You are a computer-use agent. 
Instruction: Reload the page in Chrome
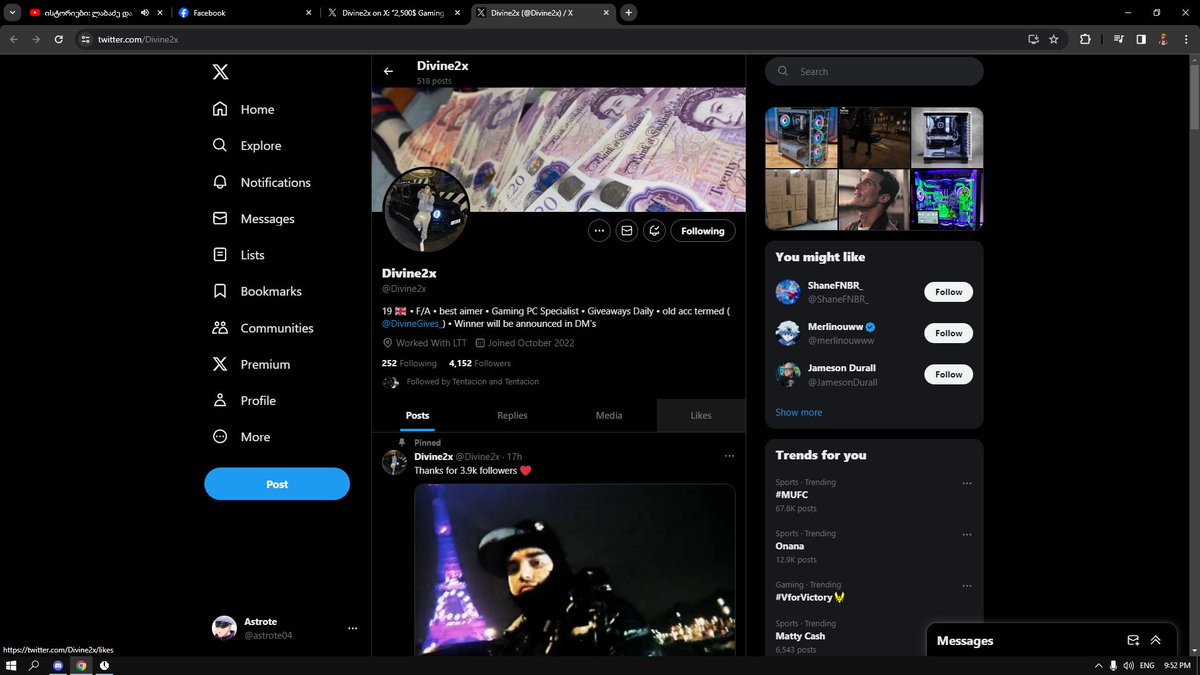click(x=59, y=39)
